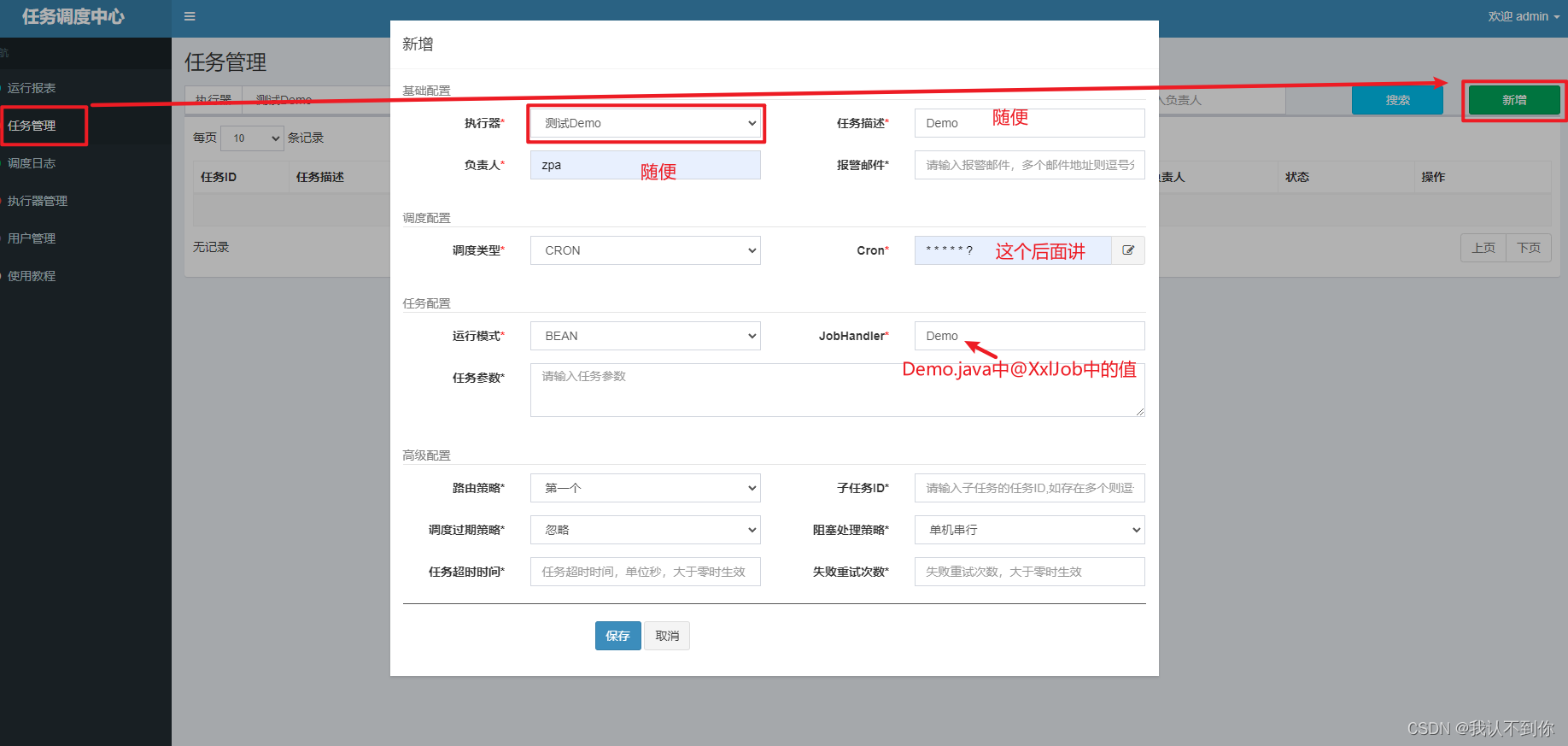The height and width of the screenshot is (746, 1568).
Task: Click the 负责人 search filter in background page
Action: pos(1221,100)
